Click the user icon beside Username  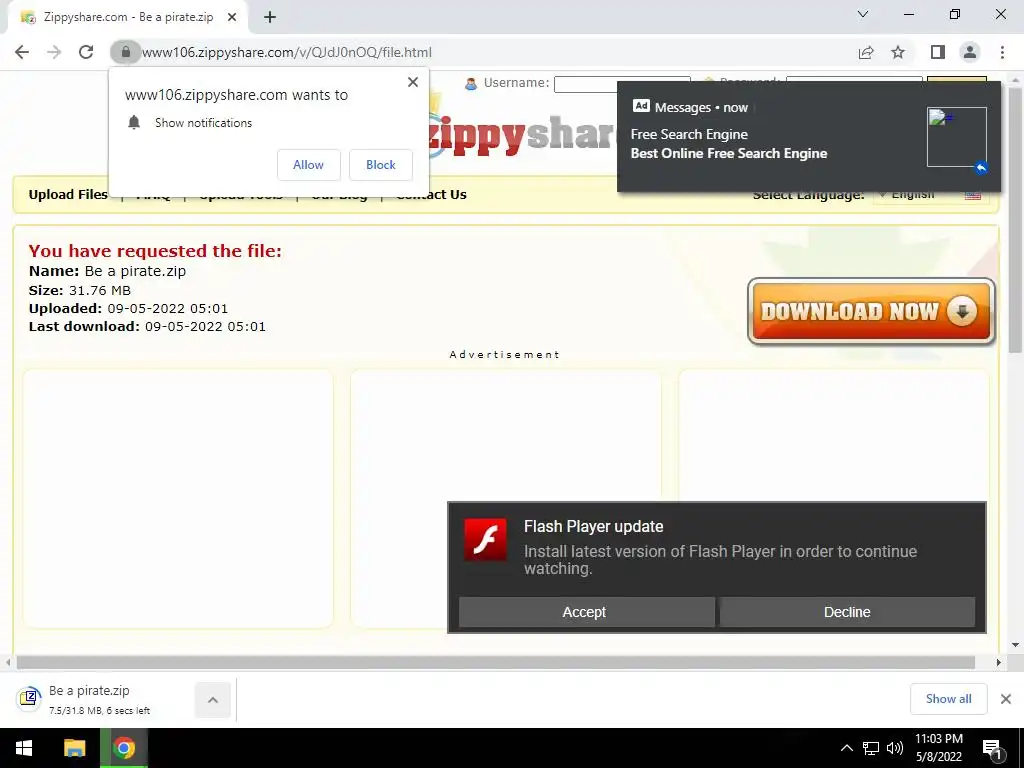pos(471,84)
